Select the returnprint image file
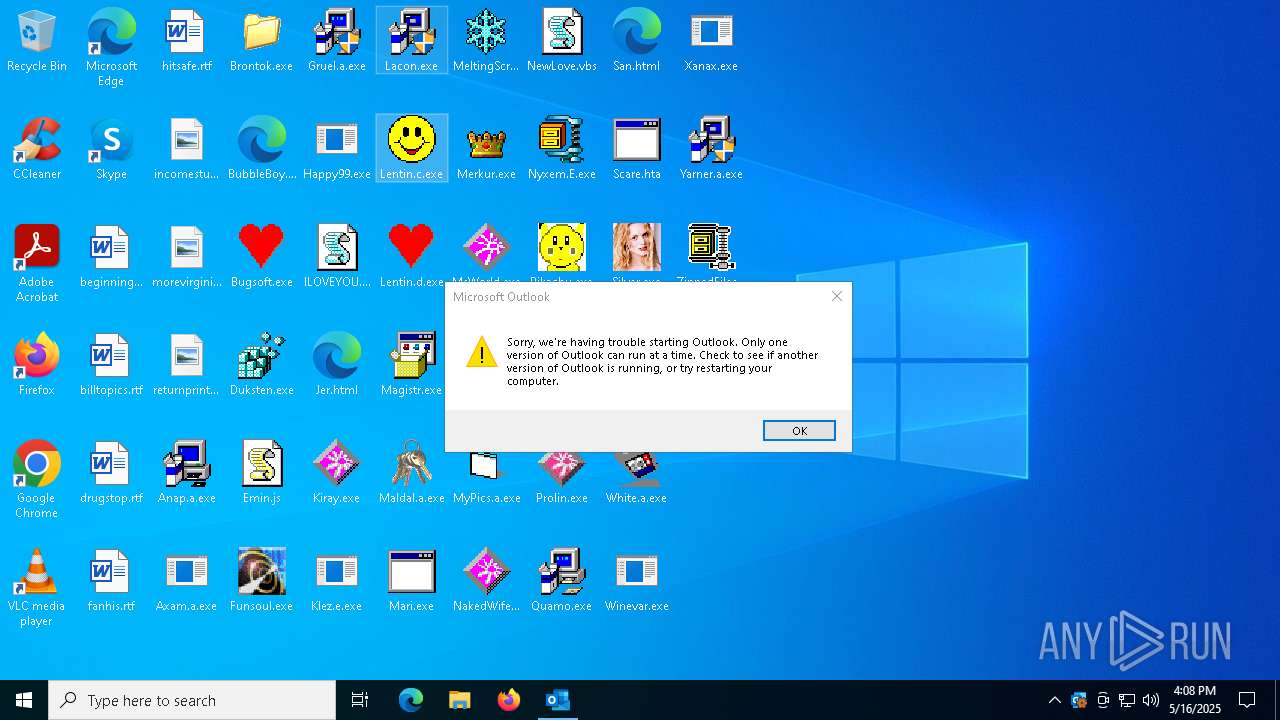 (x=186, y=366)
